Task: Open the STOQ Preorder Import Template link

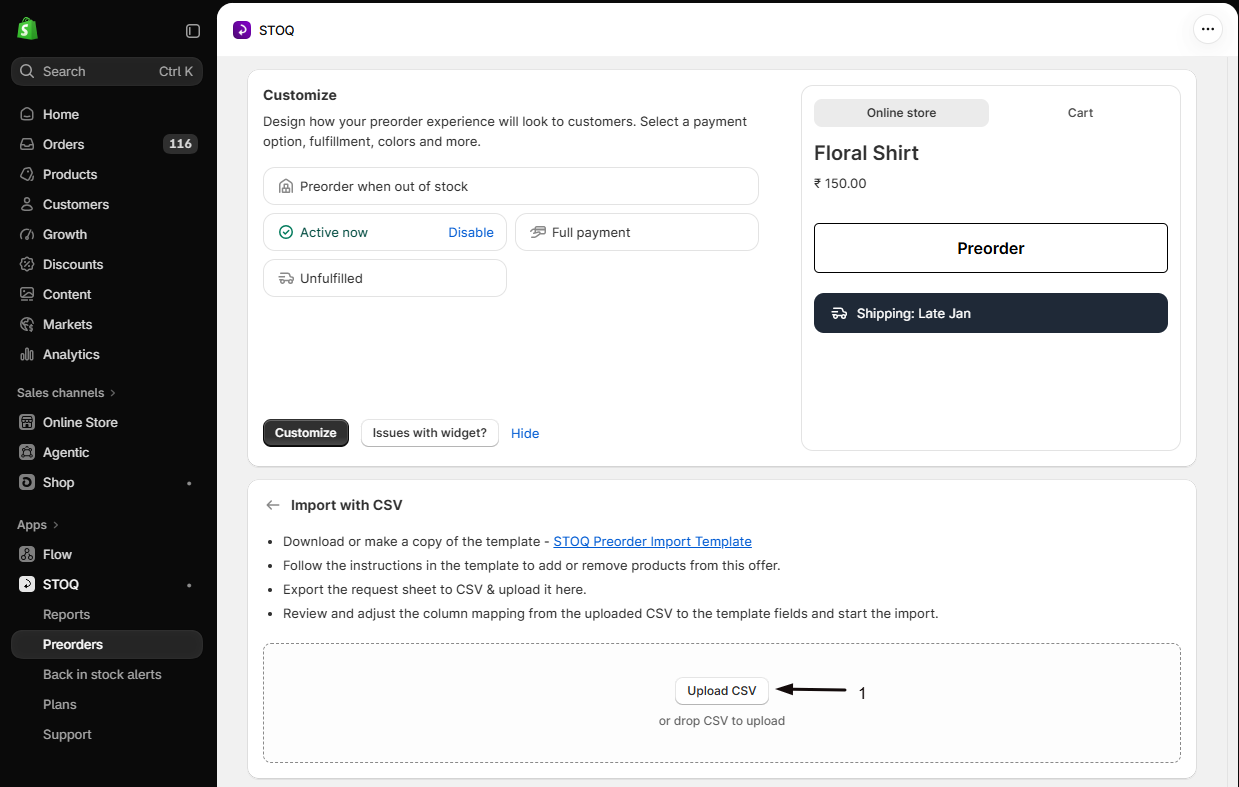Action: point(652,541)
